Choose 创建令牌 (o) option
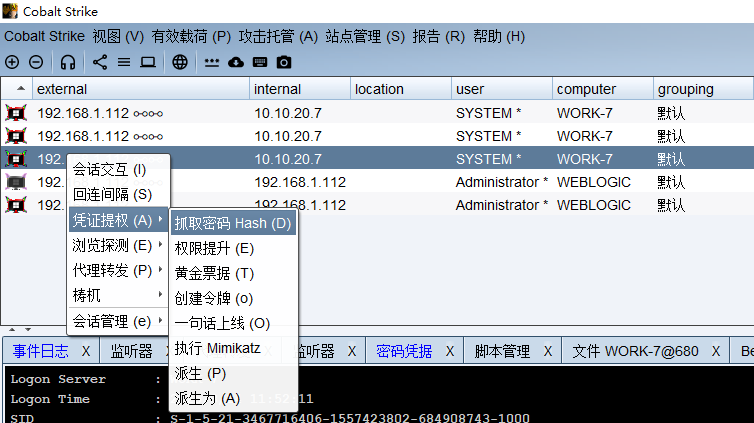This screenshot has width=754, height=423. click(233, 299)
